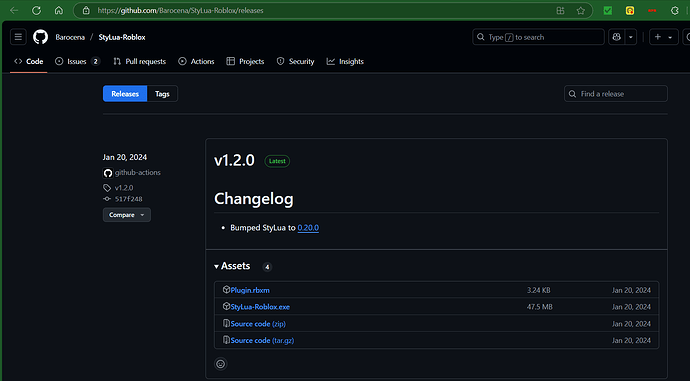This screenshot has width=690, height=381.
Task: Click the Find a release search field
Action: tap(616, 94)
